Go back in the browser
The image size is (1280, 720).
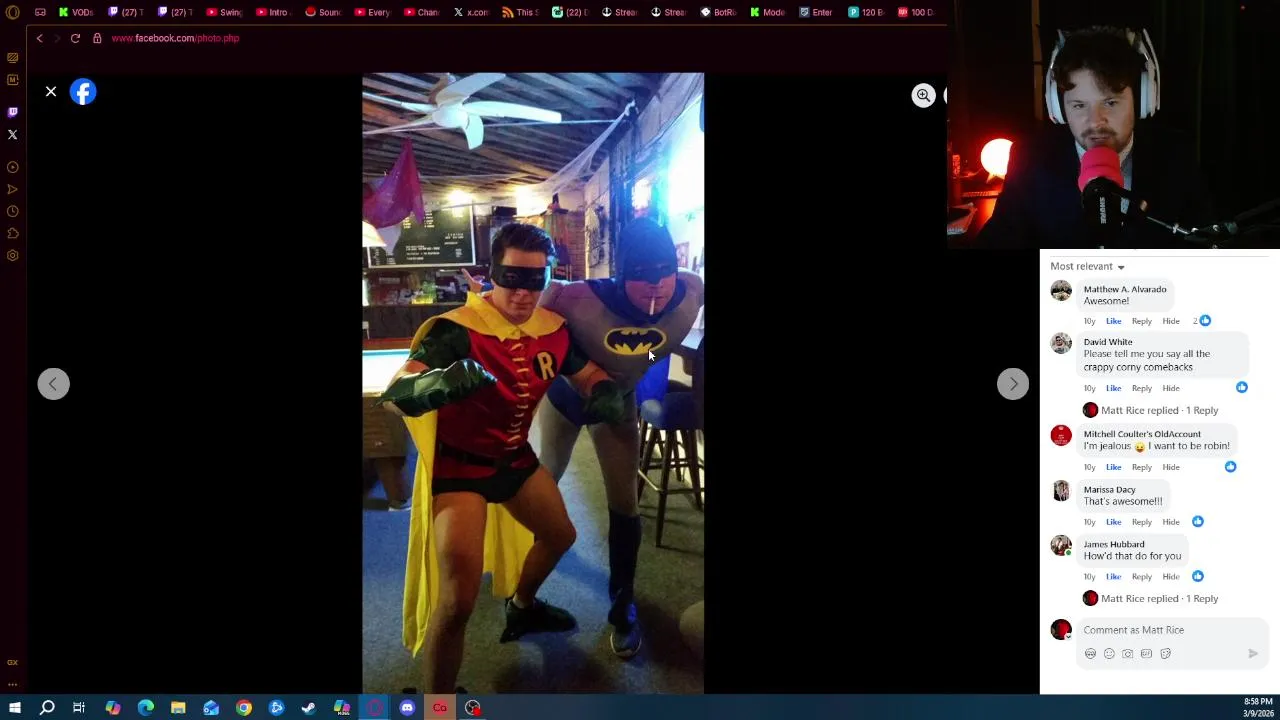click(39, 38)
